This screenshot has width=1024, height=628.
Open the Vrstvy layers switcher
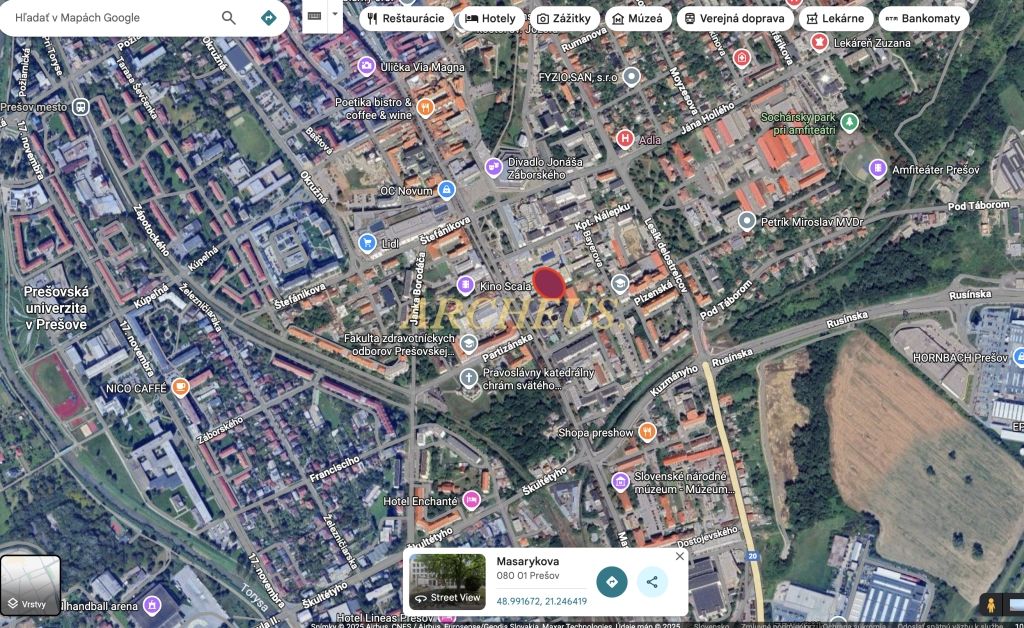[x=33, y=583]
